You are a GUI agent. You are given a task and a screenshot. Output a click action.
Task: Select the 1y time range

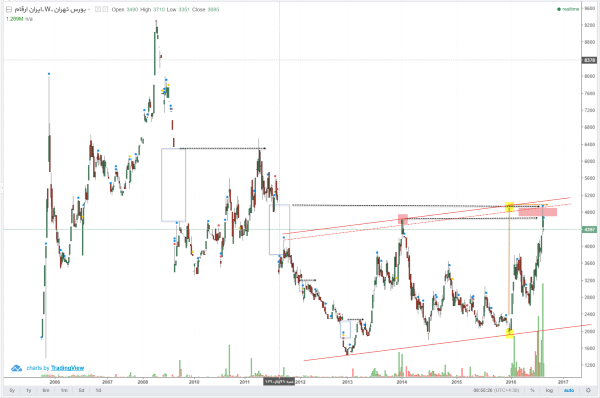click(28, 390)
